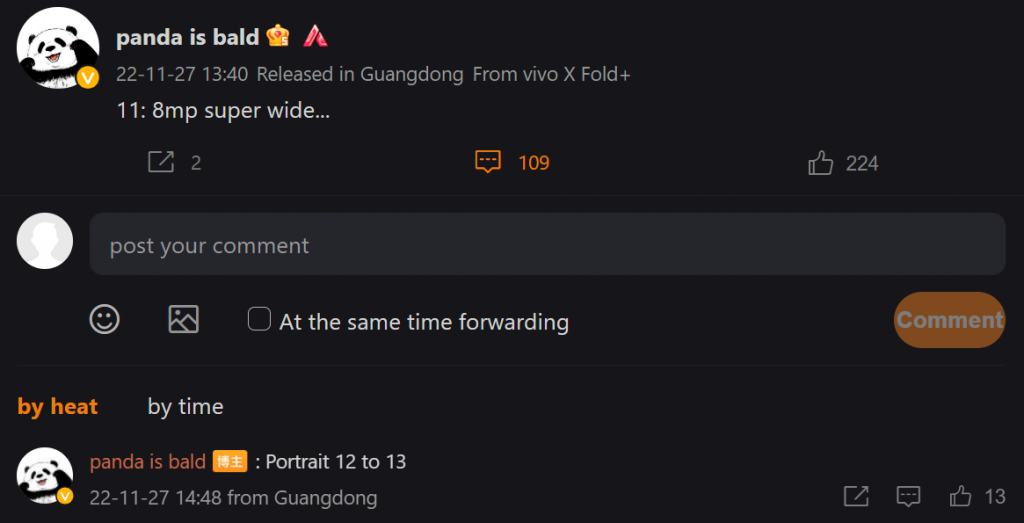Click the panda avatar at top of post
1024x523 pixels.
(x=58, y=47)
